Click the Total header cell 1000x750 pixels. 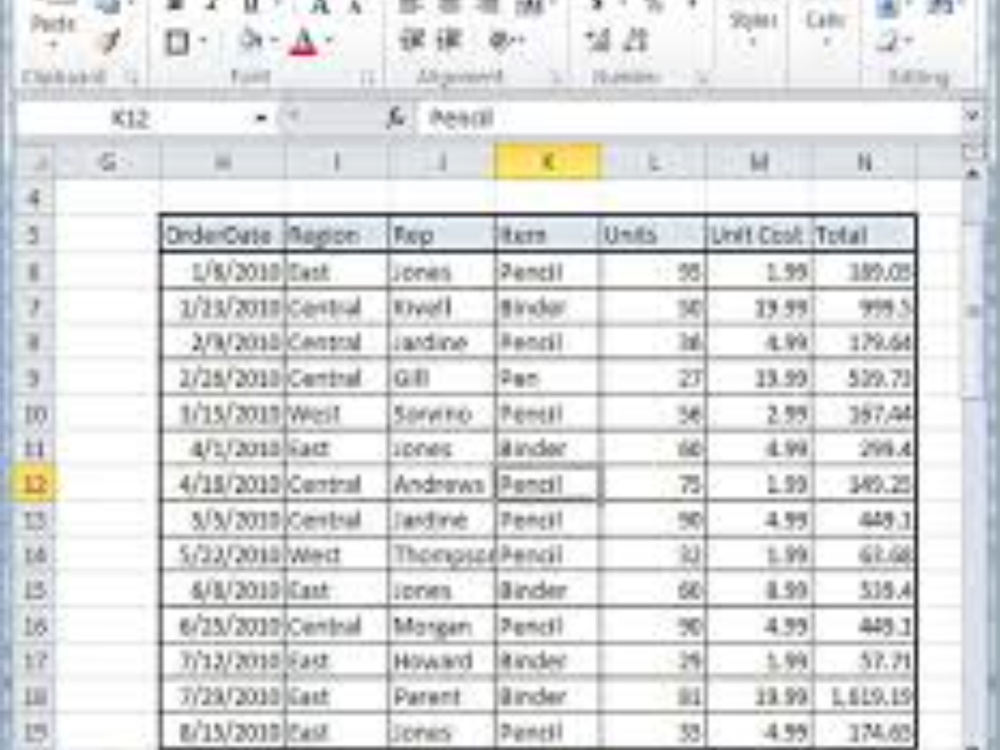865,235
